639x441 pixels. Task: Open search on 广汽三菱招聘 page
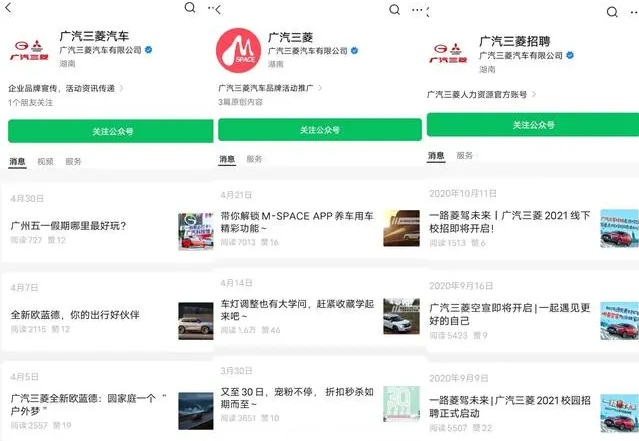[612, 12]
